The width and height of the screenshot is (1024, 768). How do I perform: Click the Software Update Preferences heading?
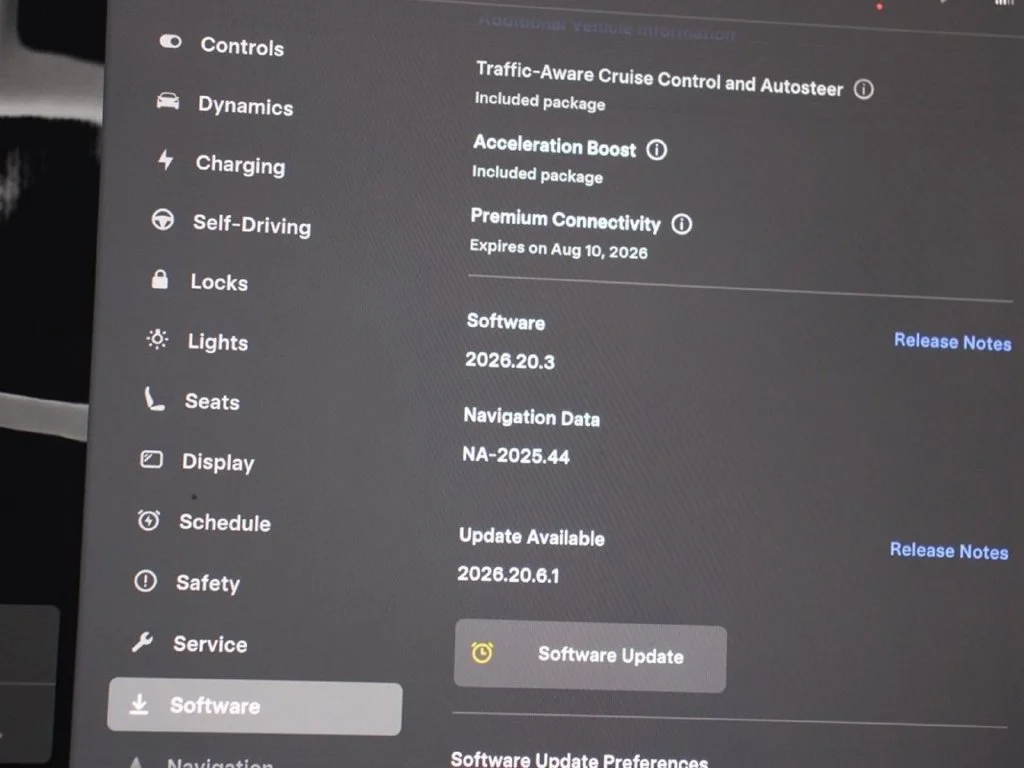[579, 760]
